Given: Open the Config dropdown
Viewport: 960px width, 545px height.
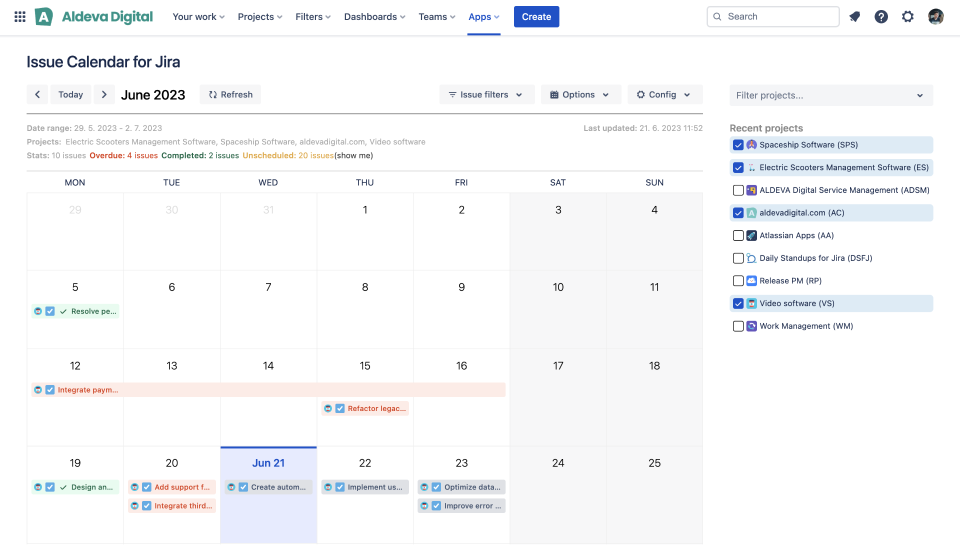Looking at the screenshot, I should tap(664, 94).
